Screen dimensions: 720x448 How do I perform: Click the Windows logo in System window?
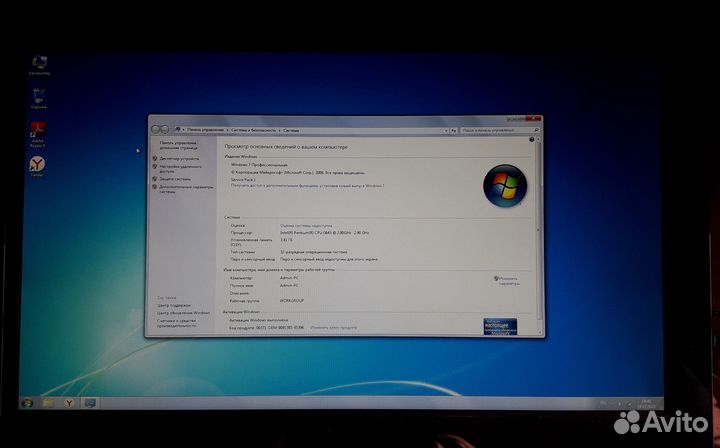pos(505,186)
